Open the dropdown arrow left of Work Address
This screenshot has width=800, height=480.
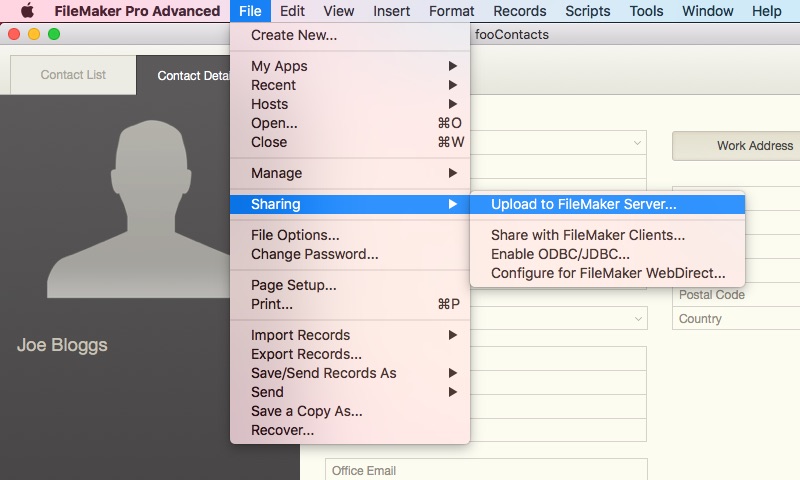[637, 143]
